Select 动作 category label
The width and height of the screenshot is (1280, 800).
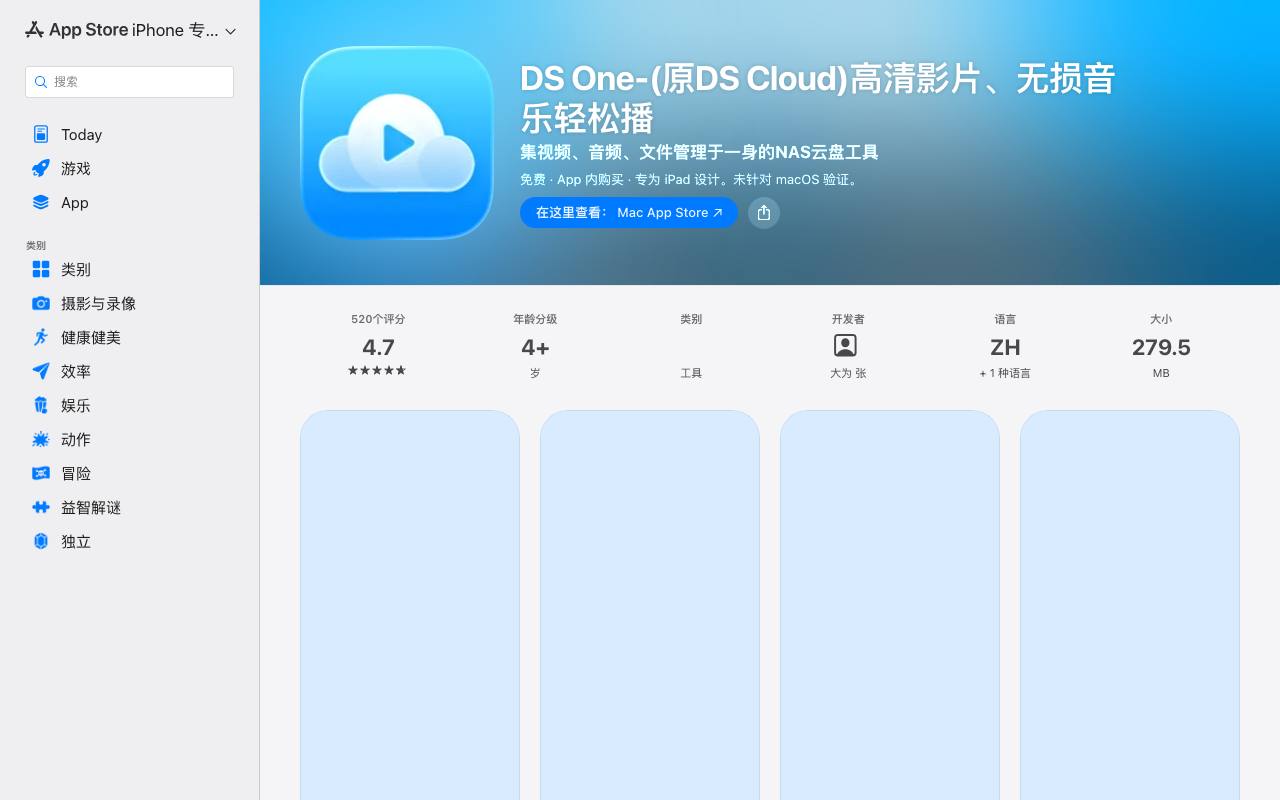click(76, 439)
